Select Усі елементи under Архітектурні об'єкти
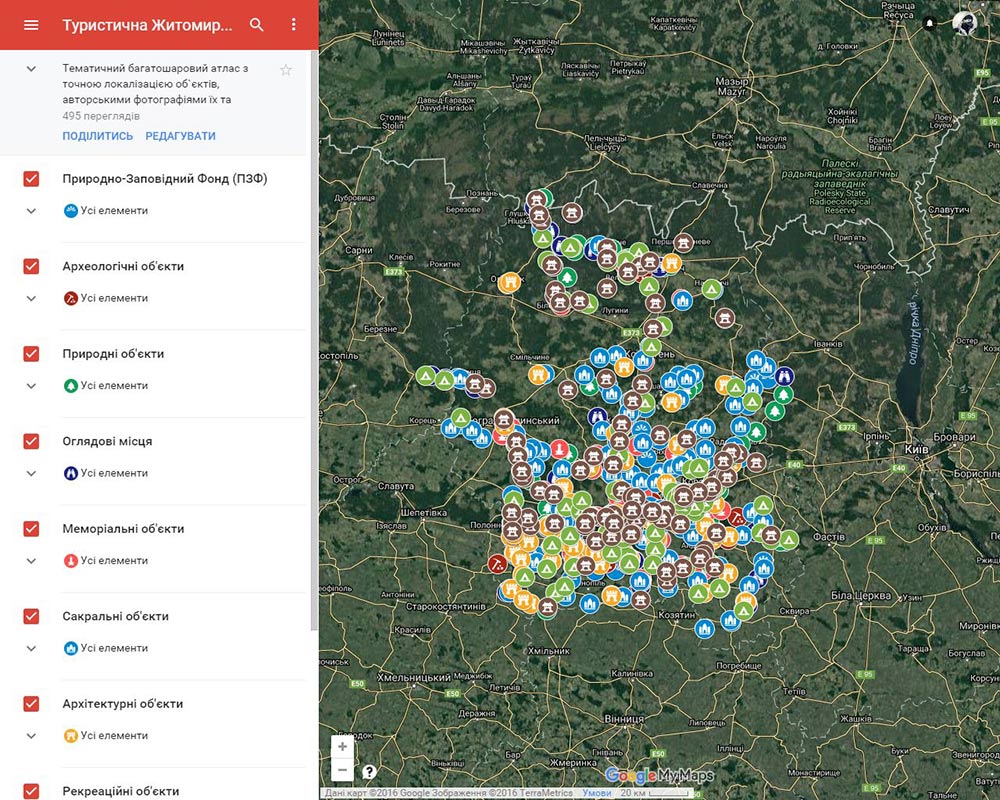The image size is (1000, 800). click(x=114, y=736)
